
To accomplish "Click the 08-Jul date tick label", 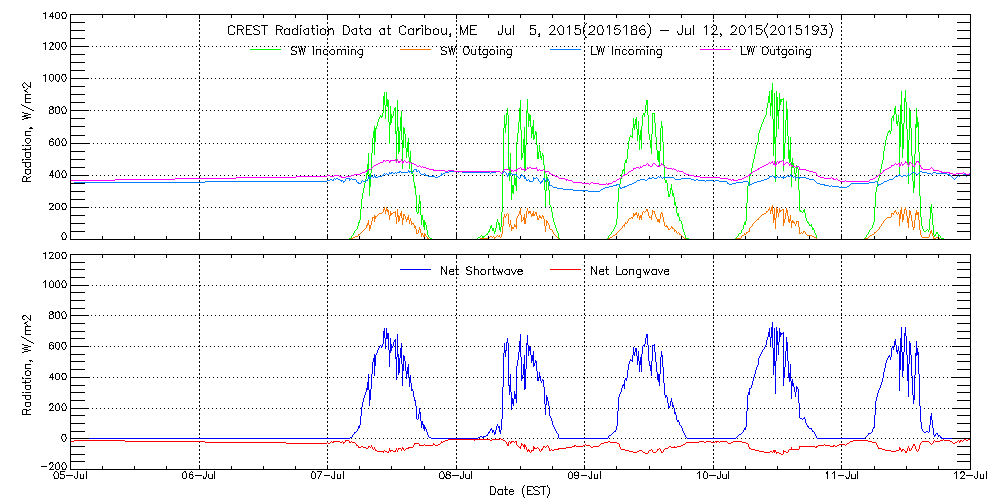I will (456, 477).
